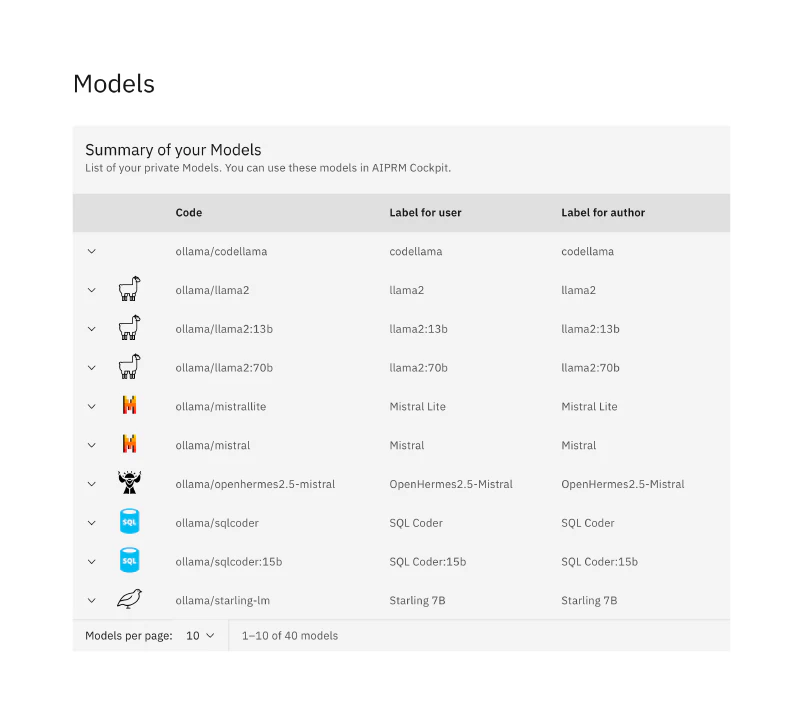
Task: Click the Label for user column header
Action: point(425,213)
